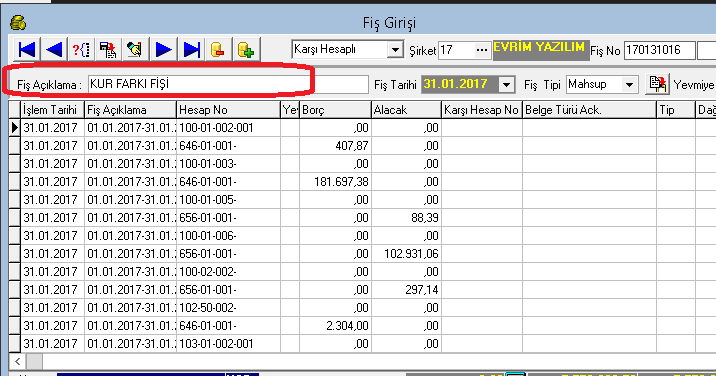716x376 pixels.
Task: Go to the previous record
Action: (54, 49)
